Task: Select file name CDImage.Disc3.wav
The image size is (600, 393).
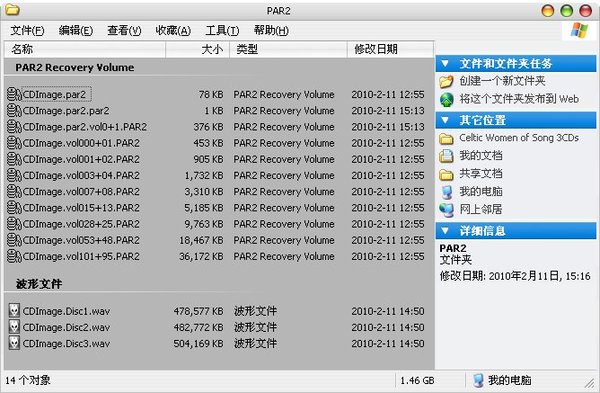Action: [x=66, y=344]
